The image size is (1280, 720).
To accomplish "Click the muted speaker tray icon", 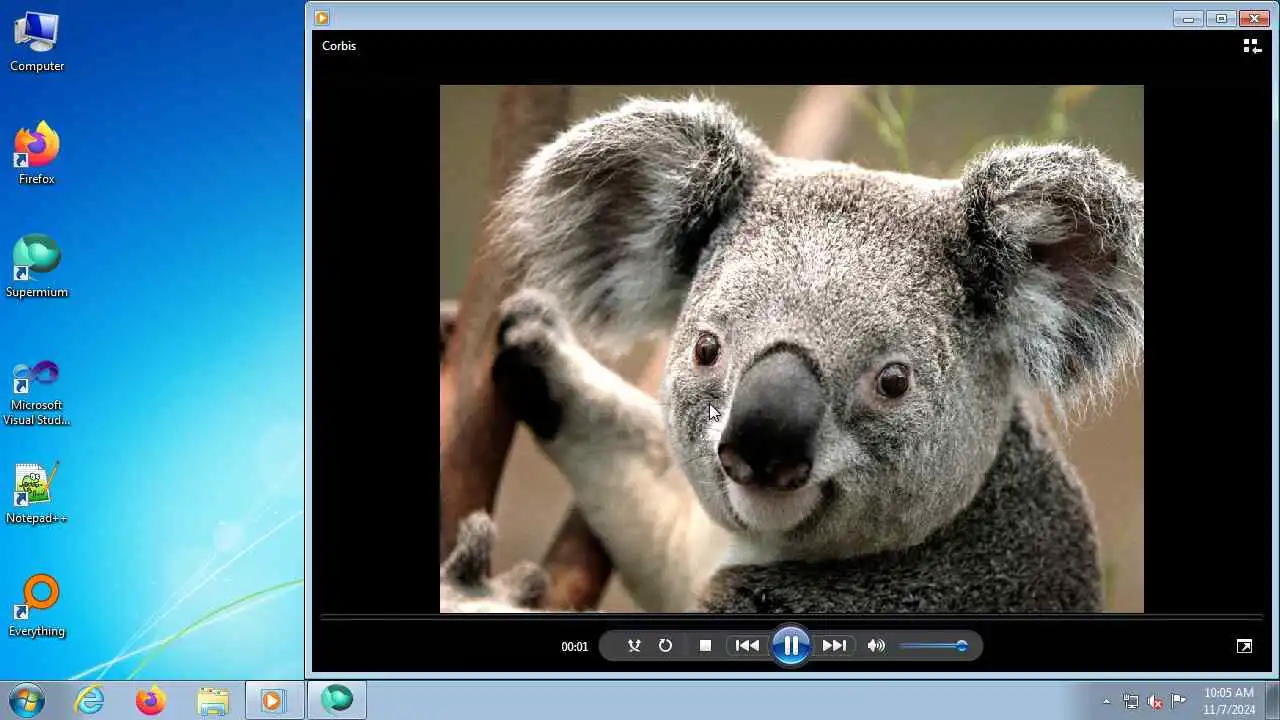I will [x=1155, y=701].
